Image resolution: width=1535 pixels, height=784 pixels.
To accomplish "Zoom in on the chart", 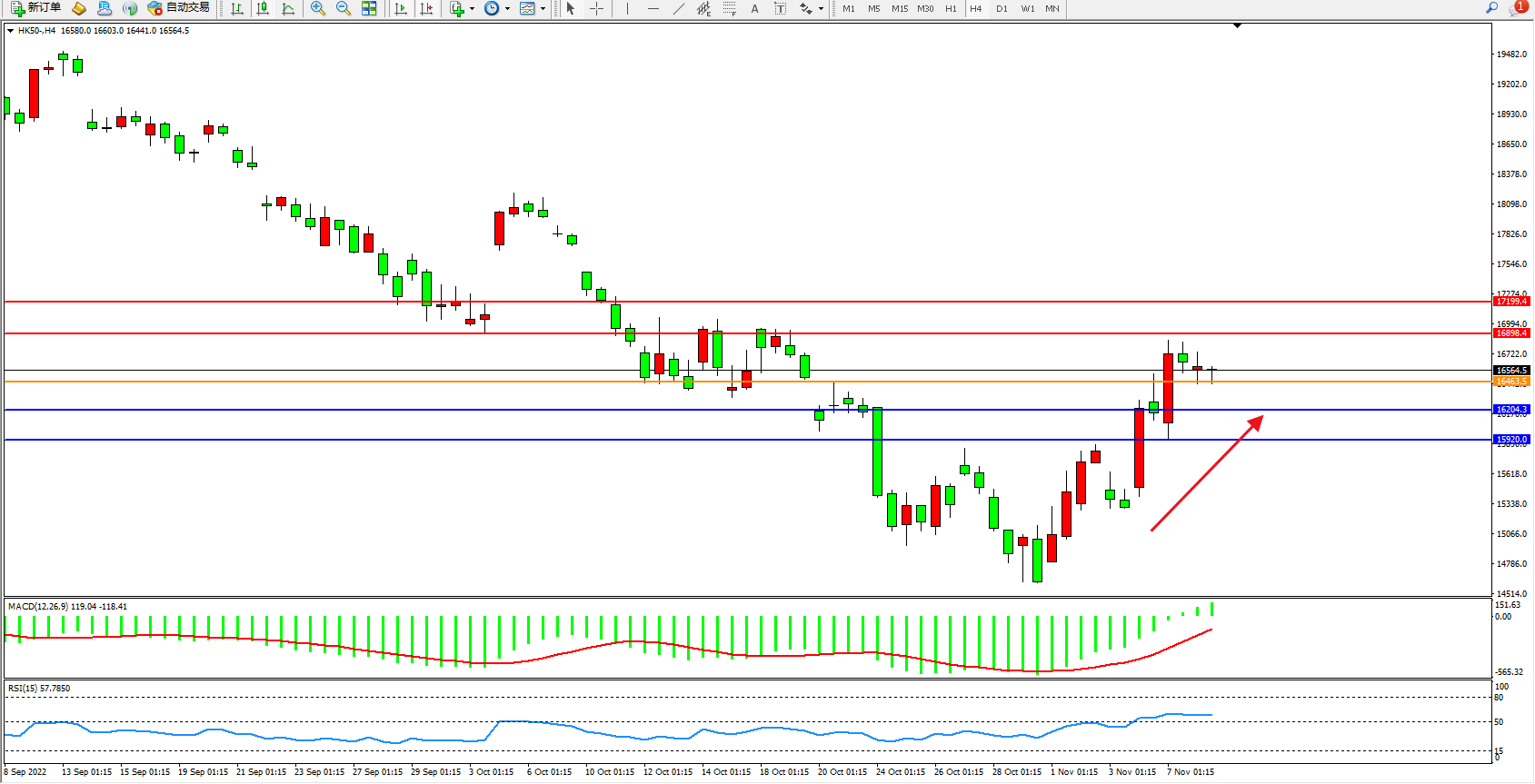I will [x=318, y=8].
